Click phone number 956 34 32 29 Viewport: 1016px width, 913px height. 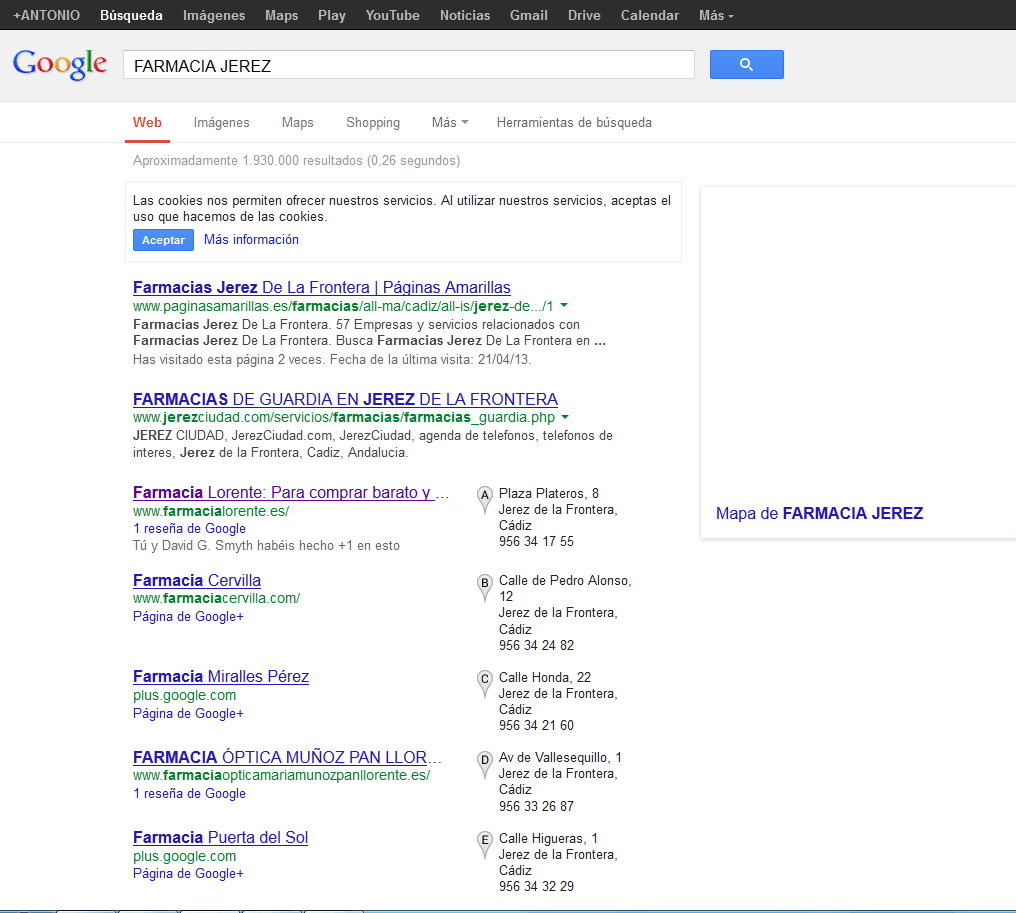[x=536, y=886]
